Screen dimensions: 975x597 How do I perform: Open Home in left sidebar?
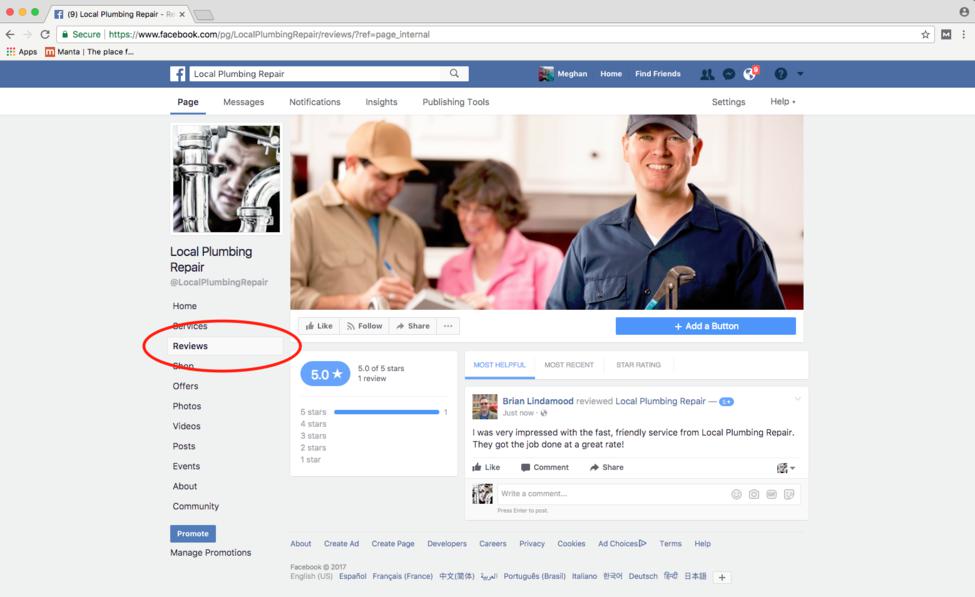point(185,306)
